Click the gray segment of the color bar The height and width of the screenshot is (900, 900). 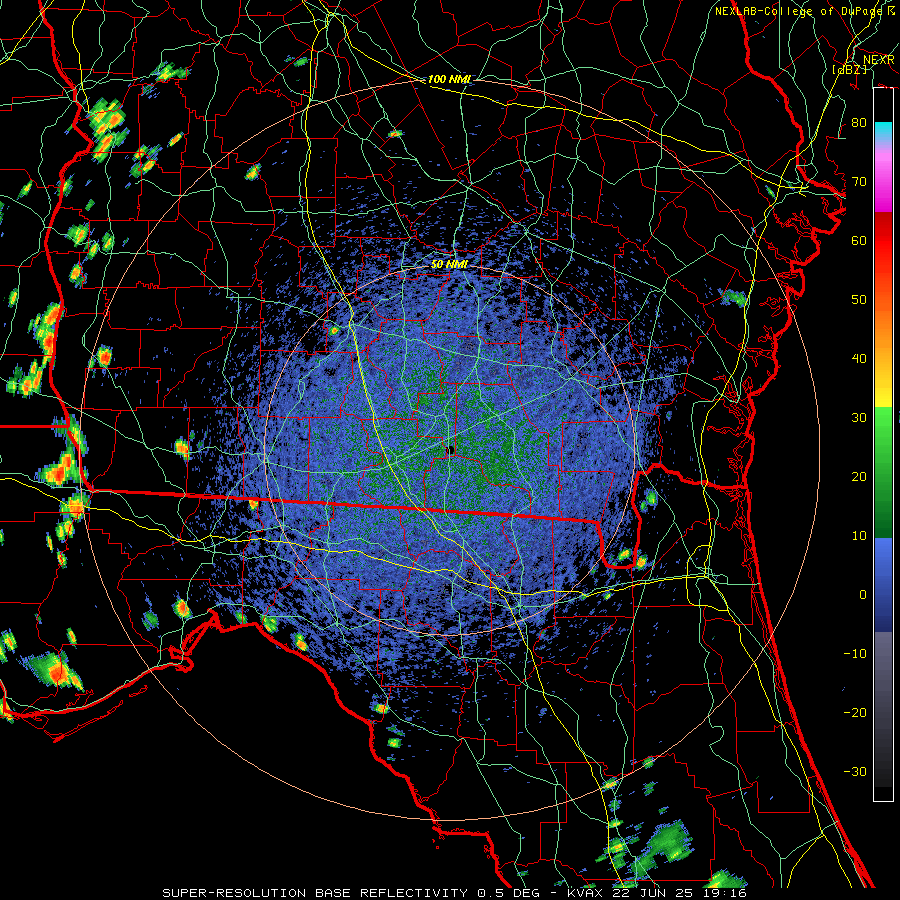[883, 709]
